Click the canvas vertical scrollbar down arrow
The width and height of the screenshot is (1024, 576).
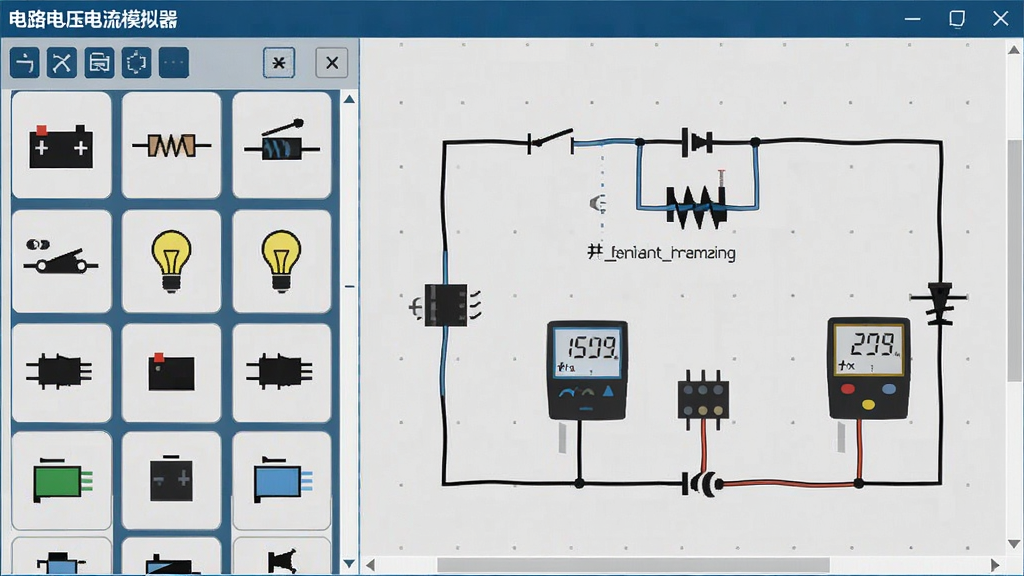point(1014,543)
